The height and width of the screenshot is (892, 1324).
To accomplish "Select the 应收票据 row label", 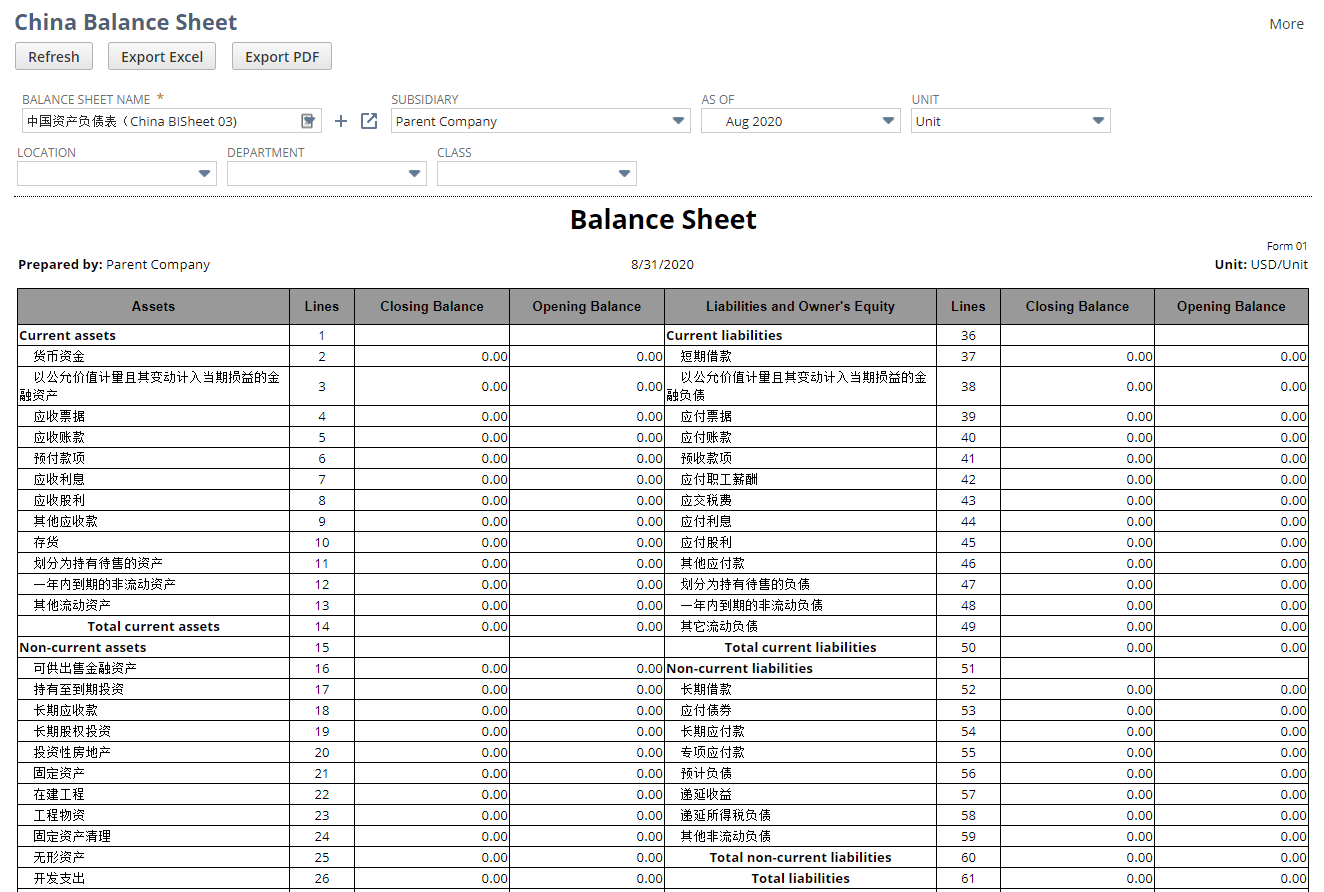I will pyautogui.click(x=59, y=417).
